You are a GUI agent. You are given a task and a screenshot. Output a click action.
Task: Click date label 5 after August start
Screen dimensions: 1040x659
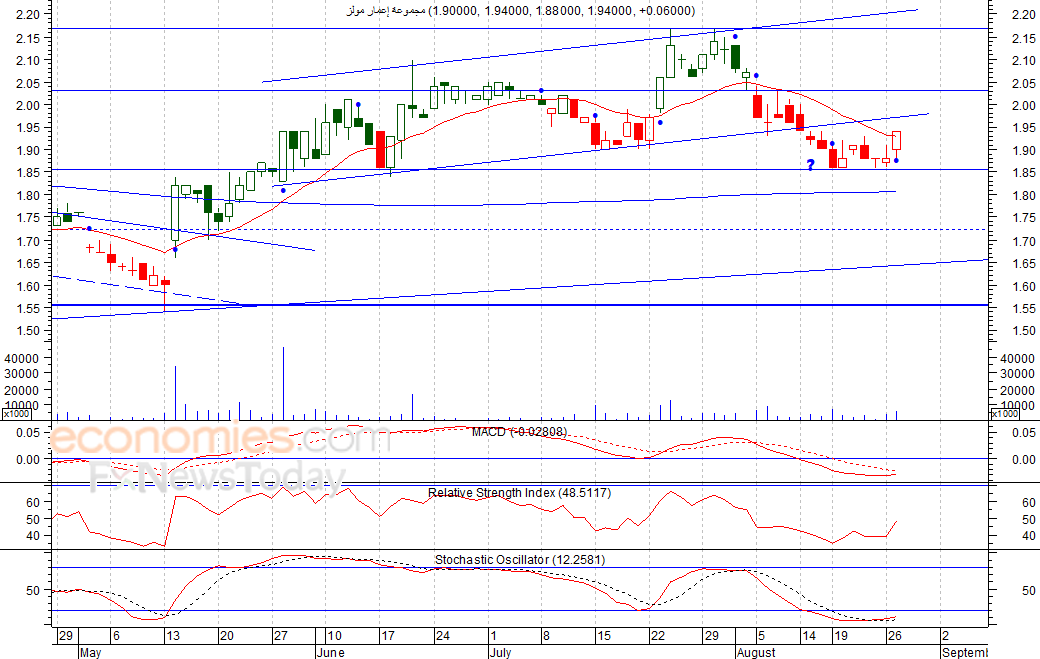click(x=761, y=636)
